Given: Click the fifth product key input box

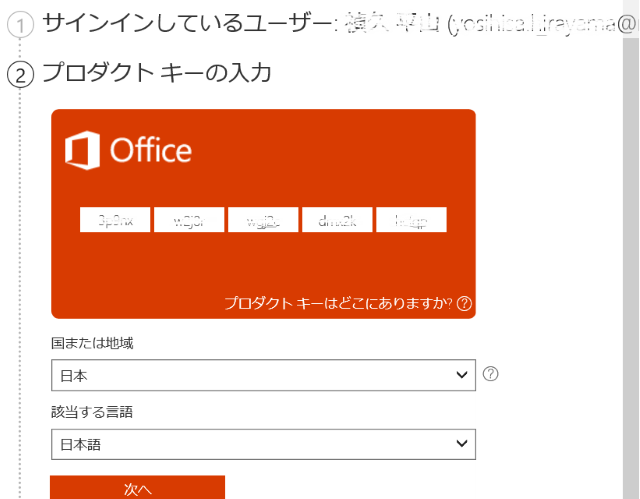Looking at the screenshot, I should (411, 220).
